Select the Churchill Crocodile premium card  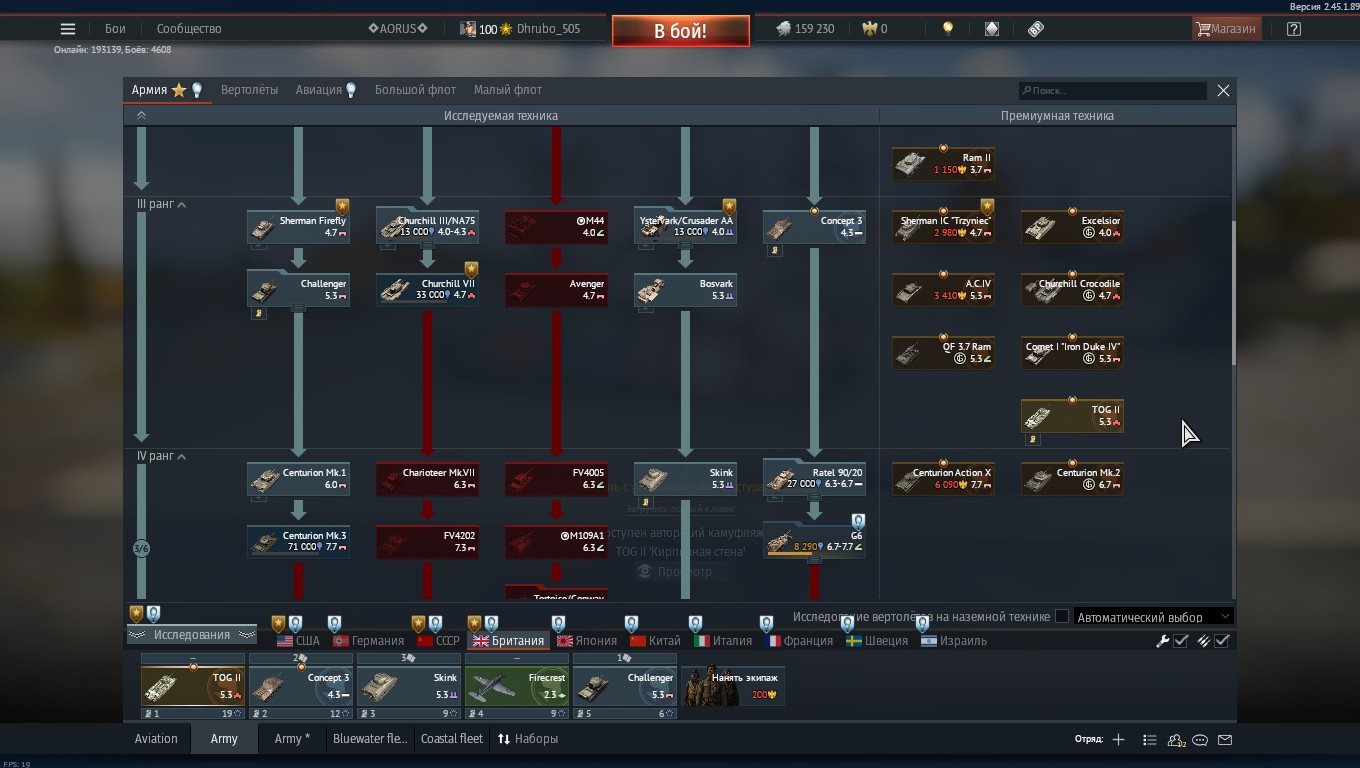(x=1072, y=290)
